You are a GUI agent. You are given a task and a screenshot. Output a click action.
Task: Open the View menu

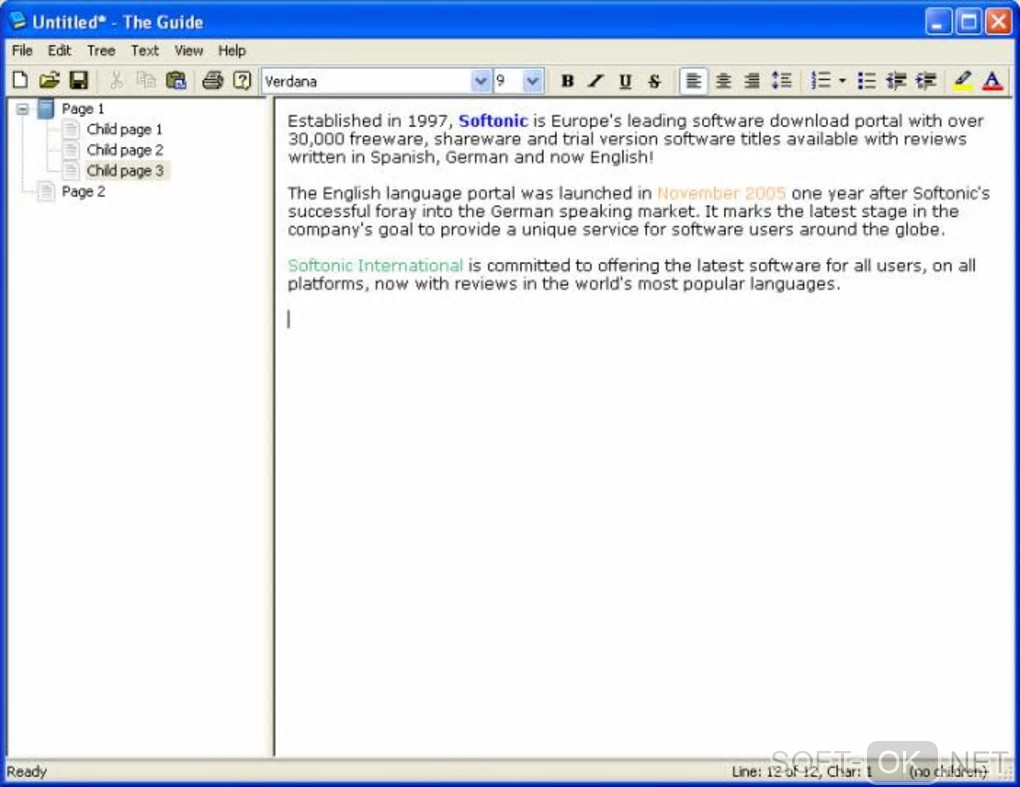(189, 51)
